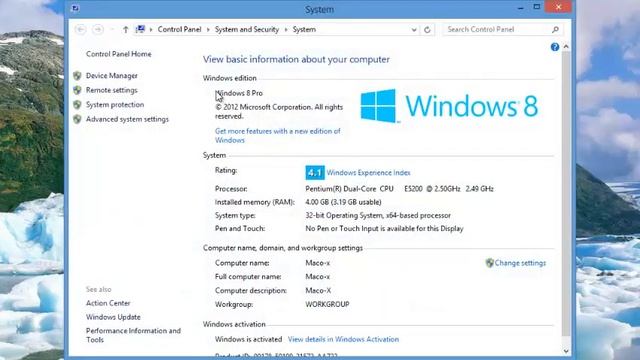Open the Windows Experience Index link
This screenshot has height=360, width=640.
point(369,173)
